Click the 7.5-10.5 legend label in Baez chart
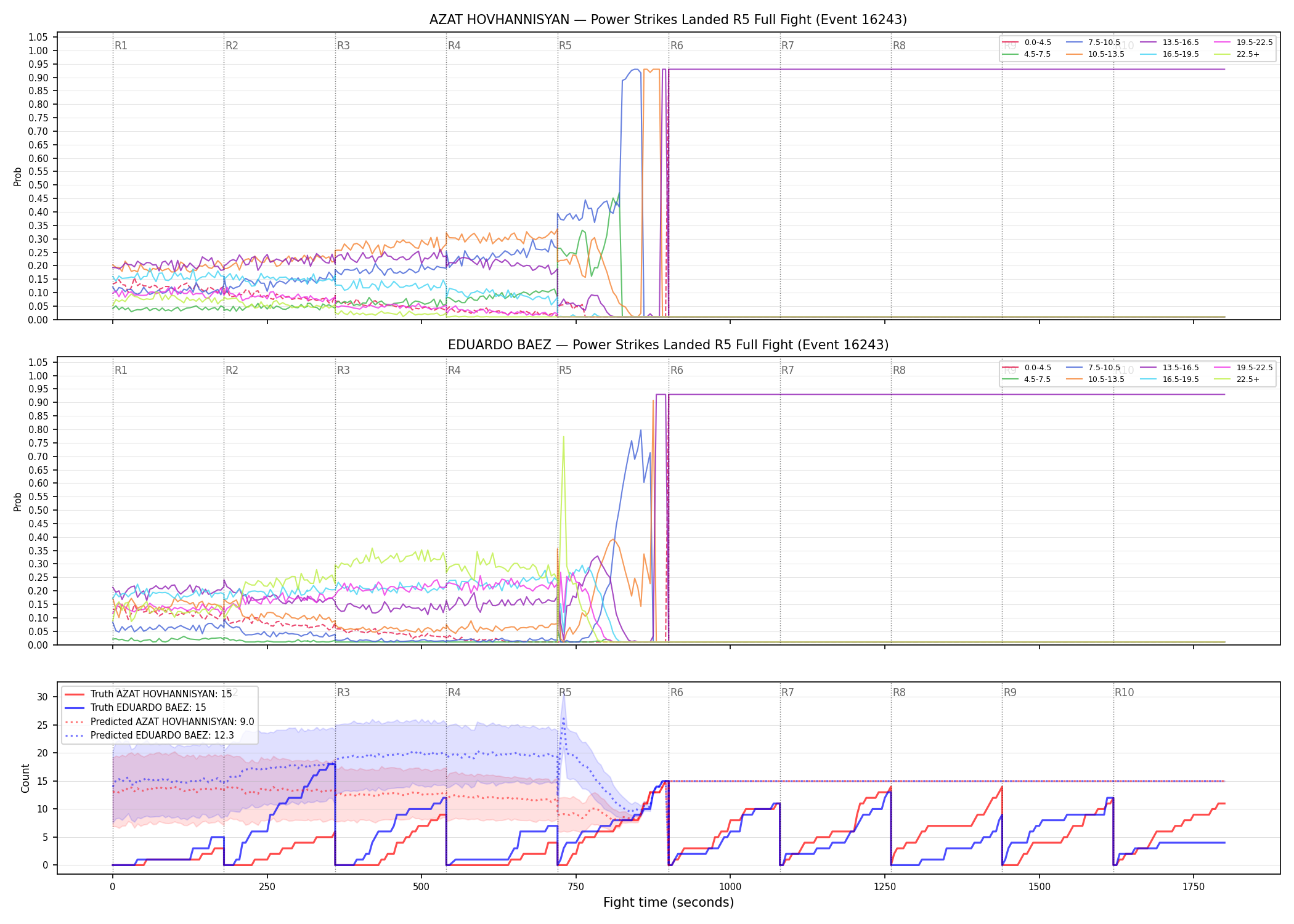 click(1104, 368)
